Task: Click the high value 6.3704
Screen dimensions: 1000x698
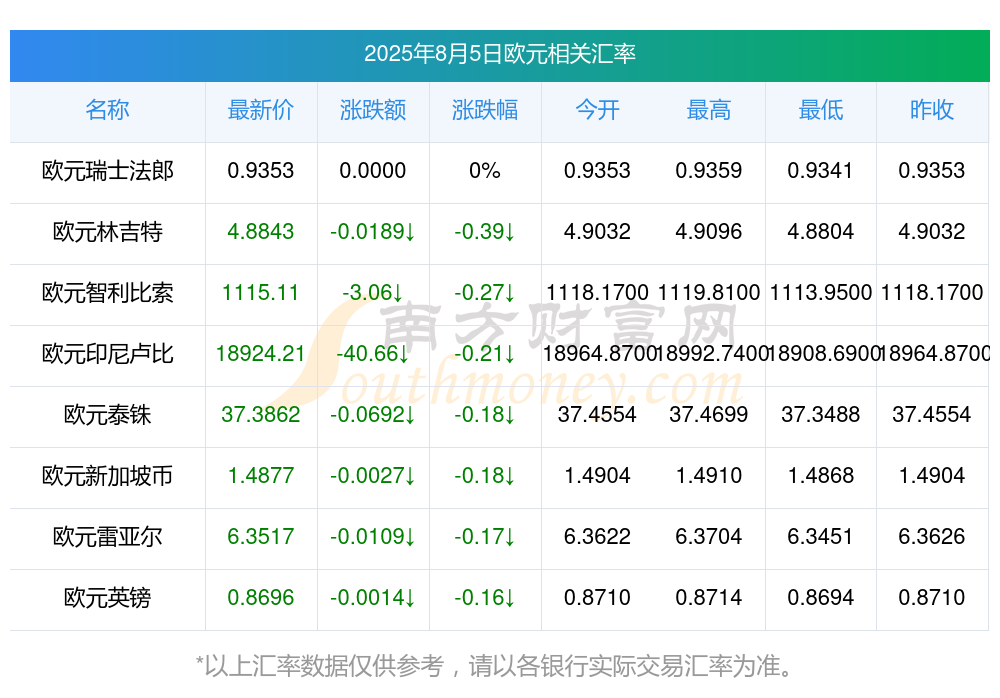Action: (709, 537)
